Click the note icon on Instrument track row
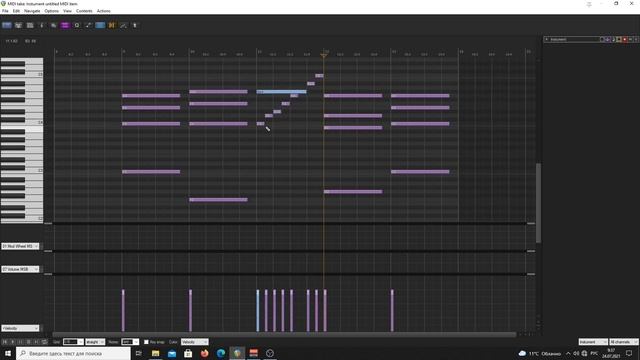640x360 pixels. [613, 39]
